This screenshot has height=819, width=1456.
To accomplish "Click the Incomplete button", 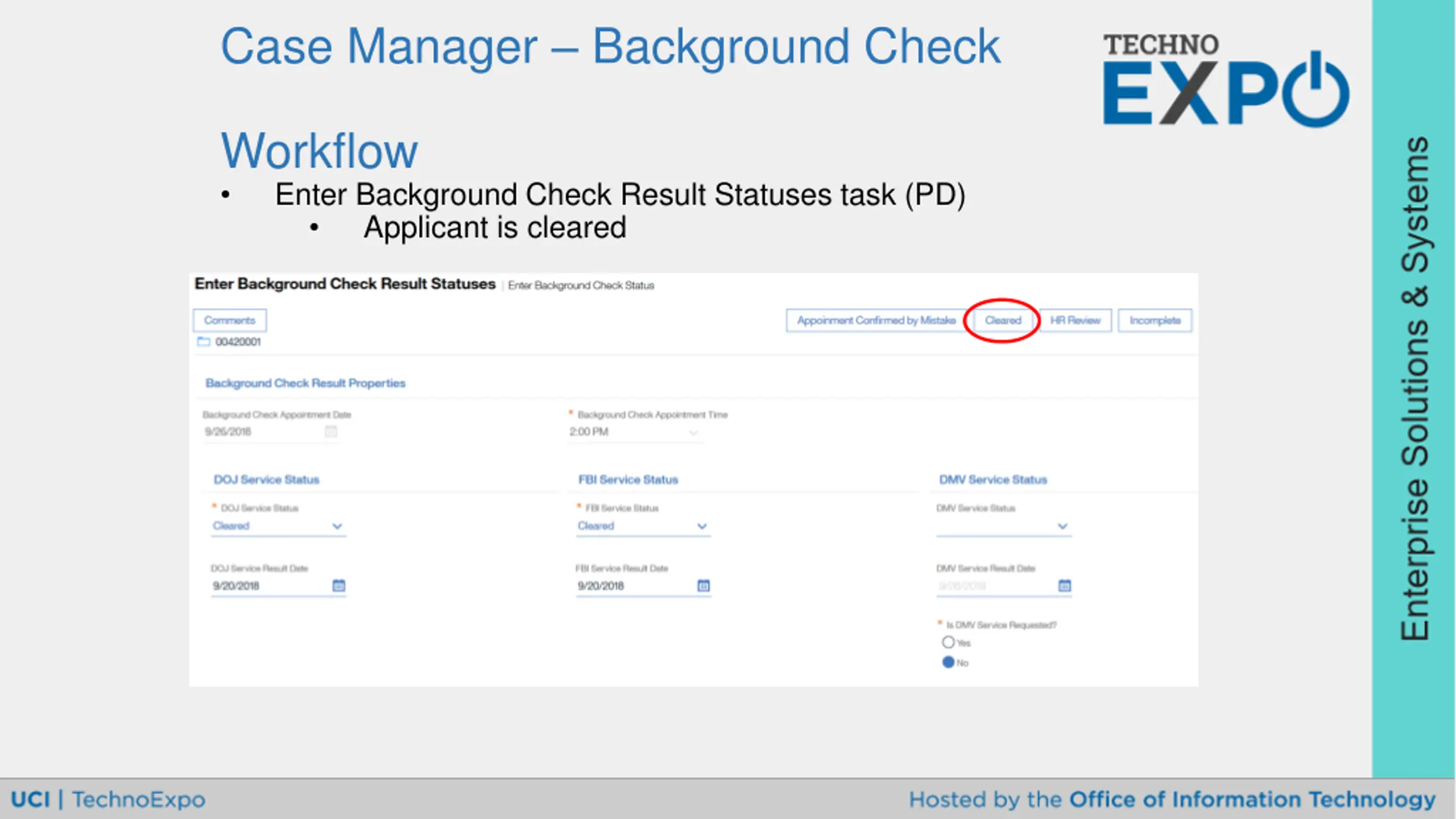I will click(1155, 320).
